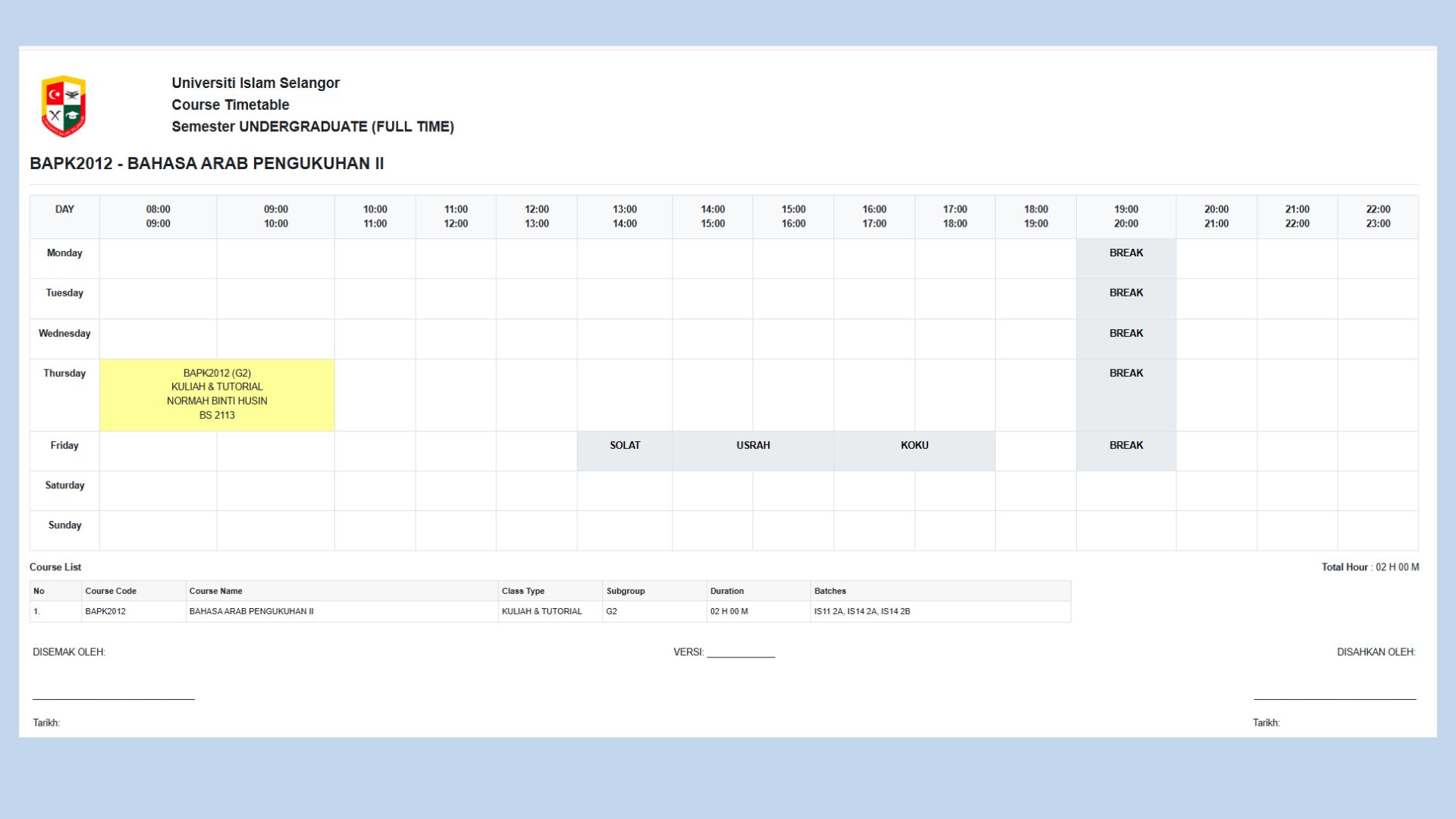
Task: Click the USRAH block on Friday
Action: point(753,445)
